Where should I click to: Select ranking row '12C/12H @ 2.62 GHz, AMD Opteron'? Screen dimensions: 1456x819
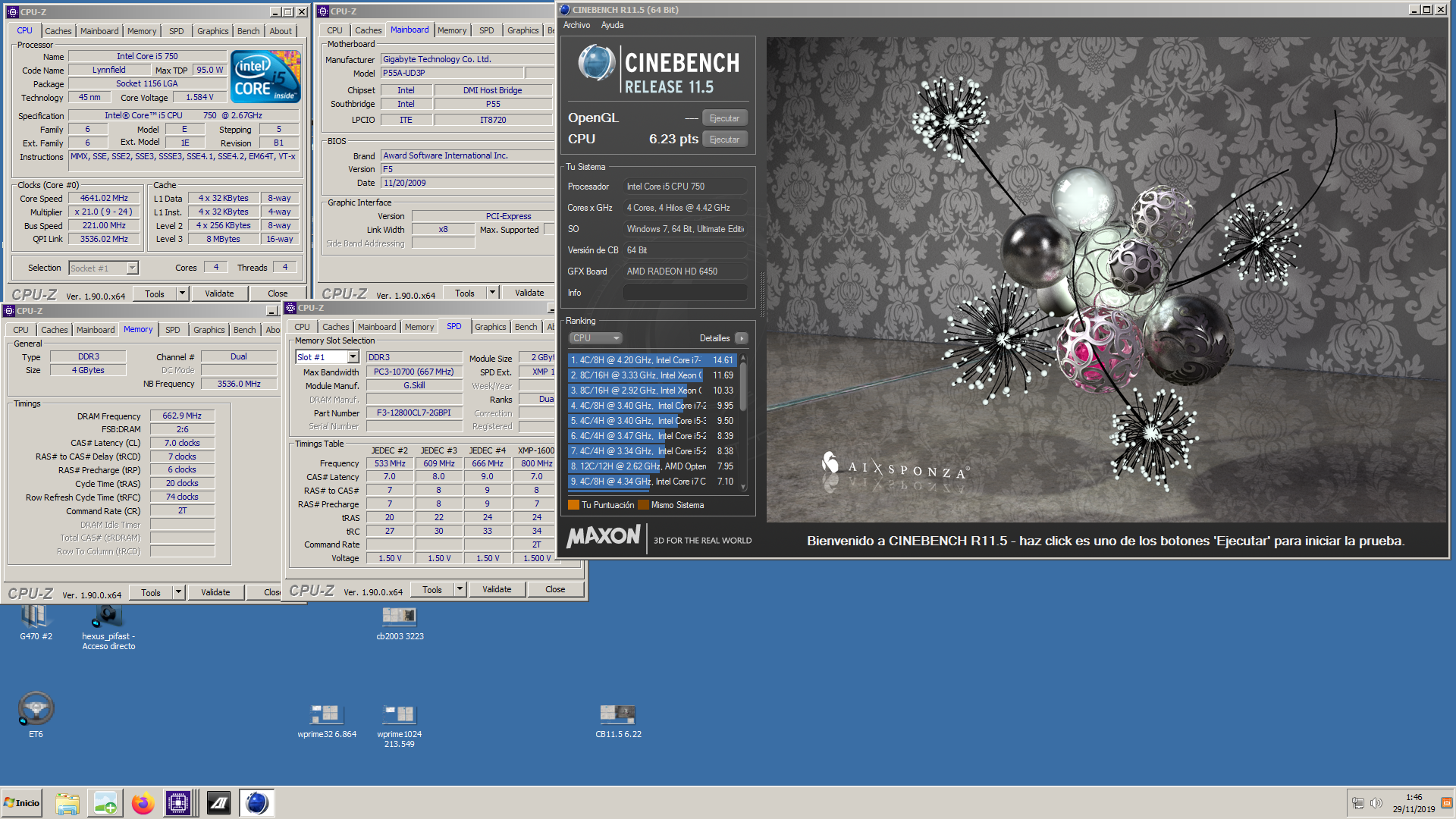(652, 466)
